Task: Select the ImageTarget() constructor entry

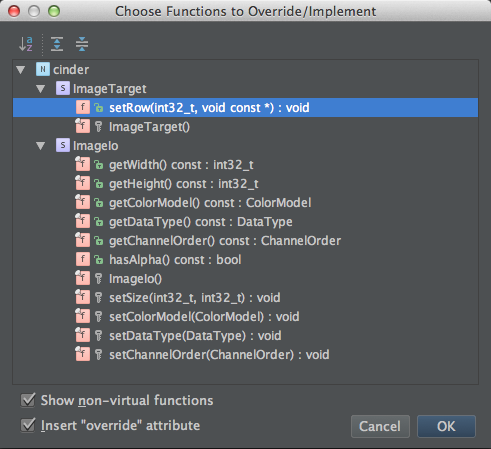Action: click(x=149, y=127)
